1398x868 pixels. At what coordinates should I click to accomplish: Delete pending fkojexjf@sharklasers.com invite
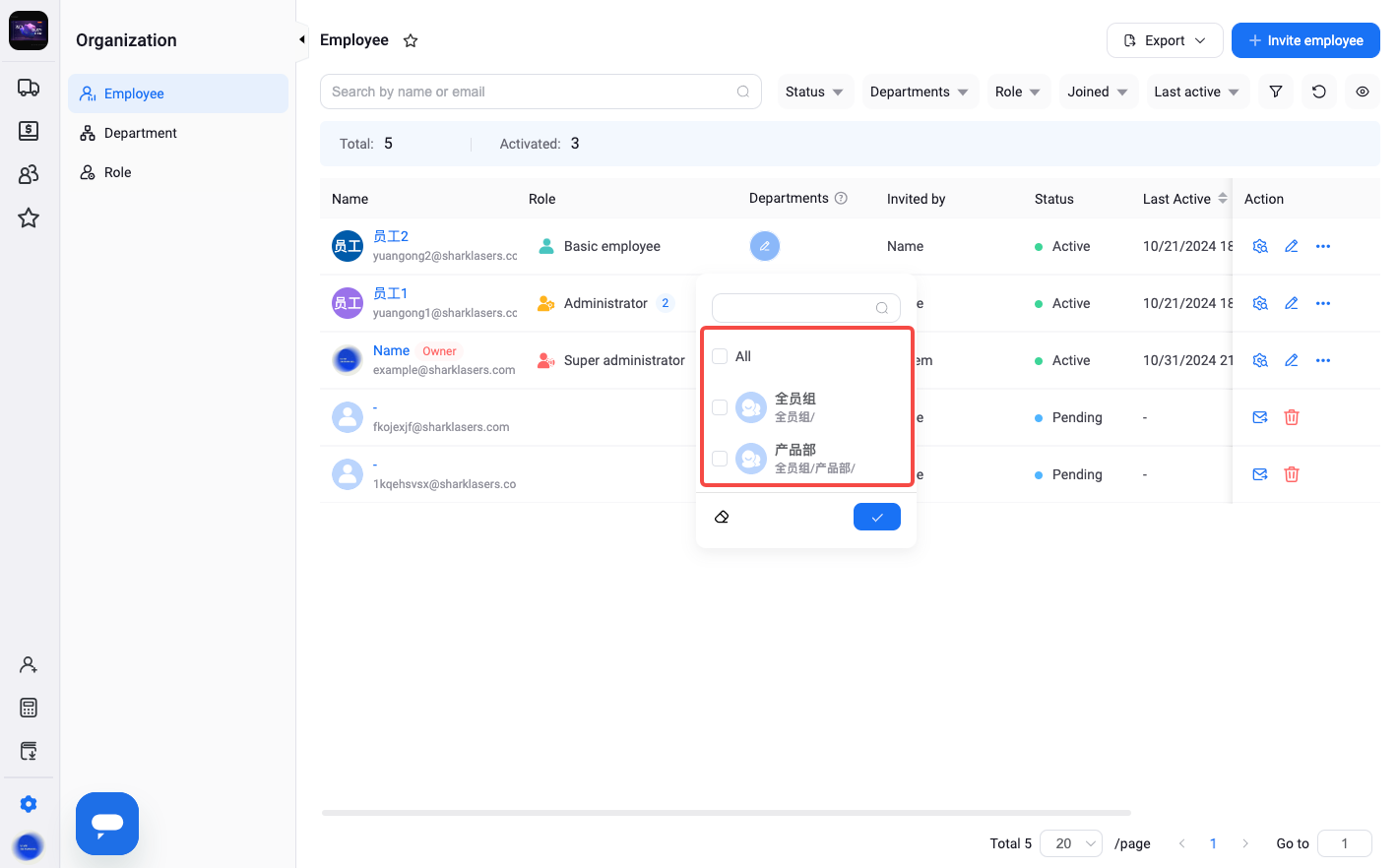click(x=1292, y=417)
